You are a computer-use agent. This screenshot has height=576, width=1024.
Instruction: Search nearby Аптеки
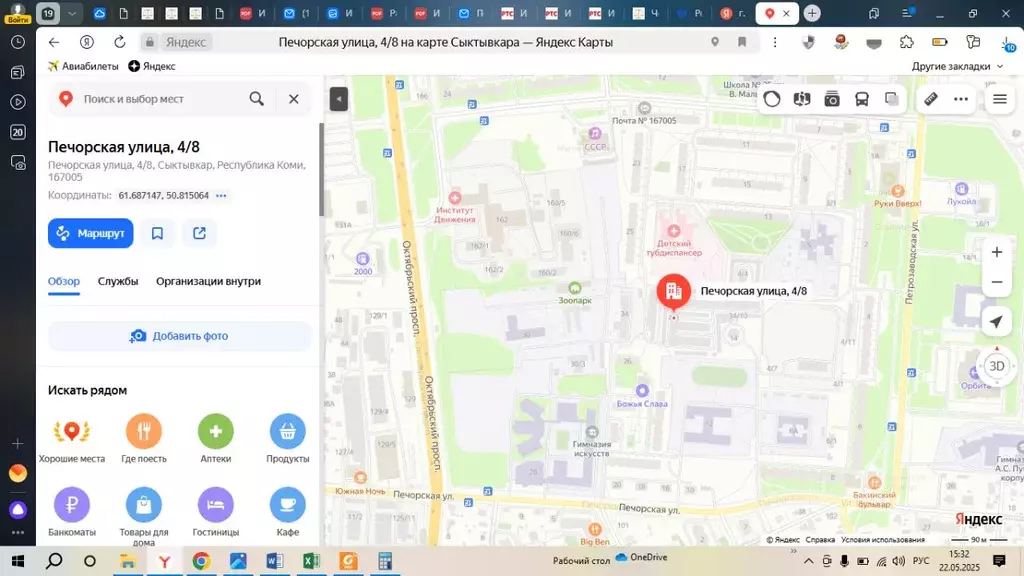[x=216, y=439]
